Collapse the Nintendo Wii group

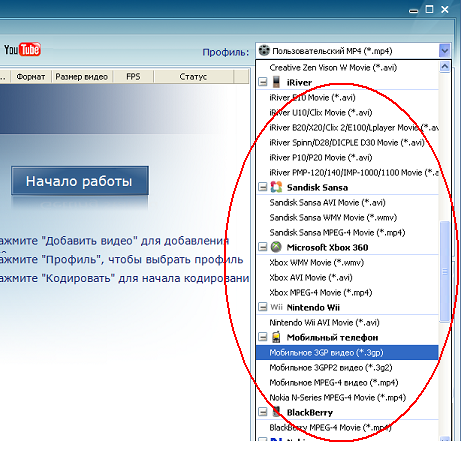point(263,307)
